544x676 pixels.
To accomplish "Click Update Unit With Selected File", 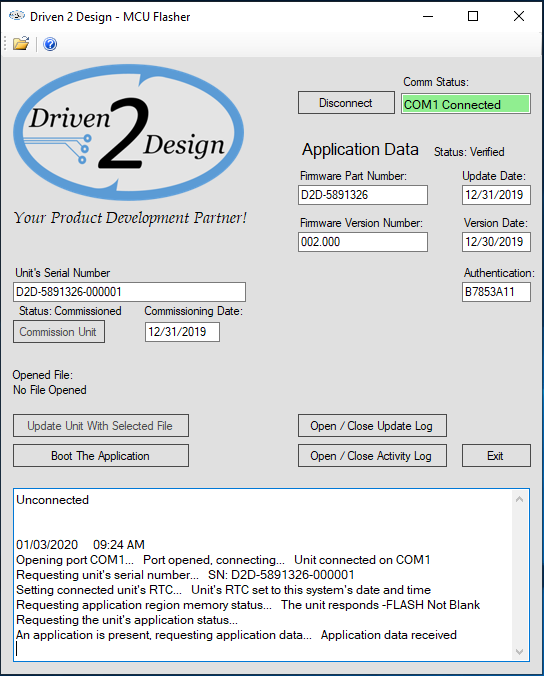I will (x=100, y=426).
